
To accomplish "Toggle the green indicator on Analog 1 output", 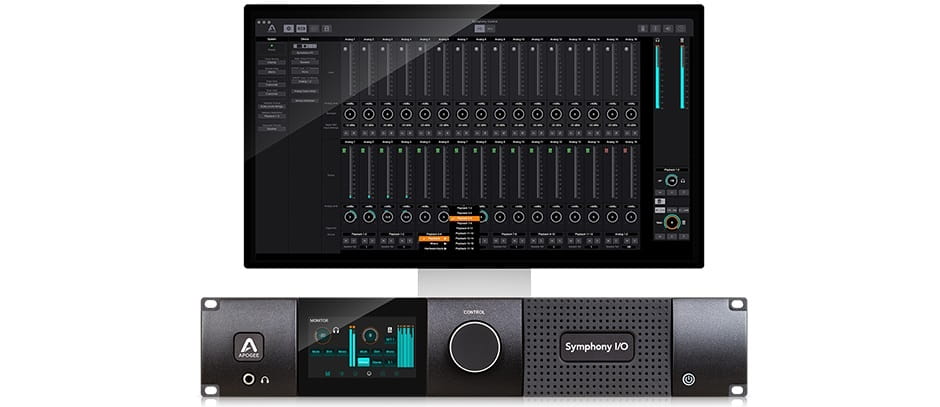I will pos(345,150).
